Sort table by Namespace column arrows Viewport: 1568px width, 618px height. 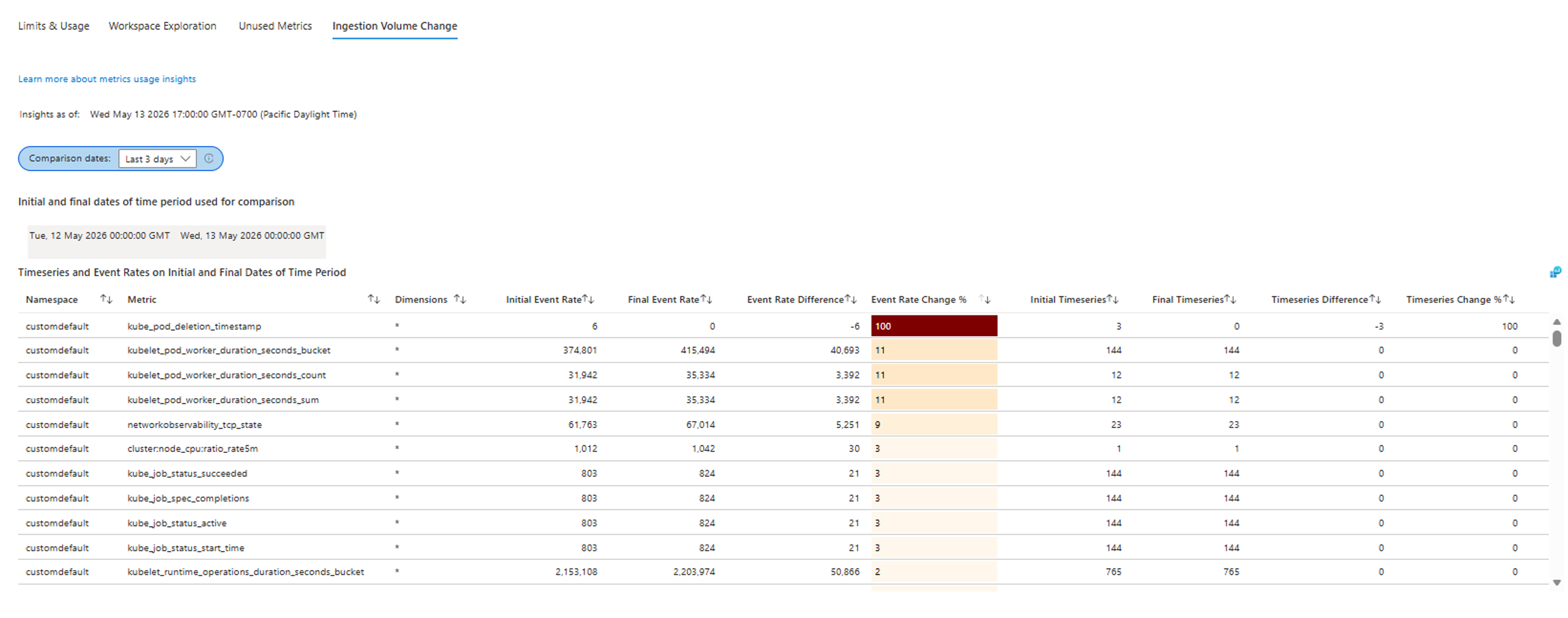click(106, 299)
